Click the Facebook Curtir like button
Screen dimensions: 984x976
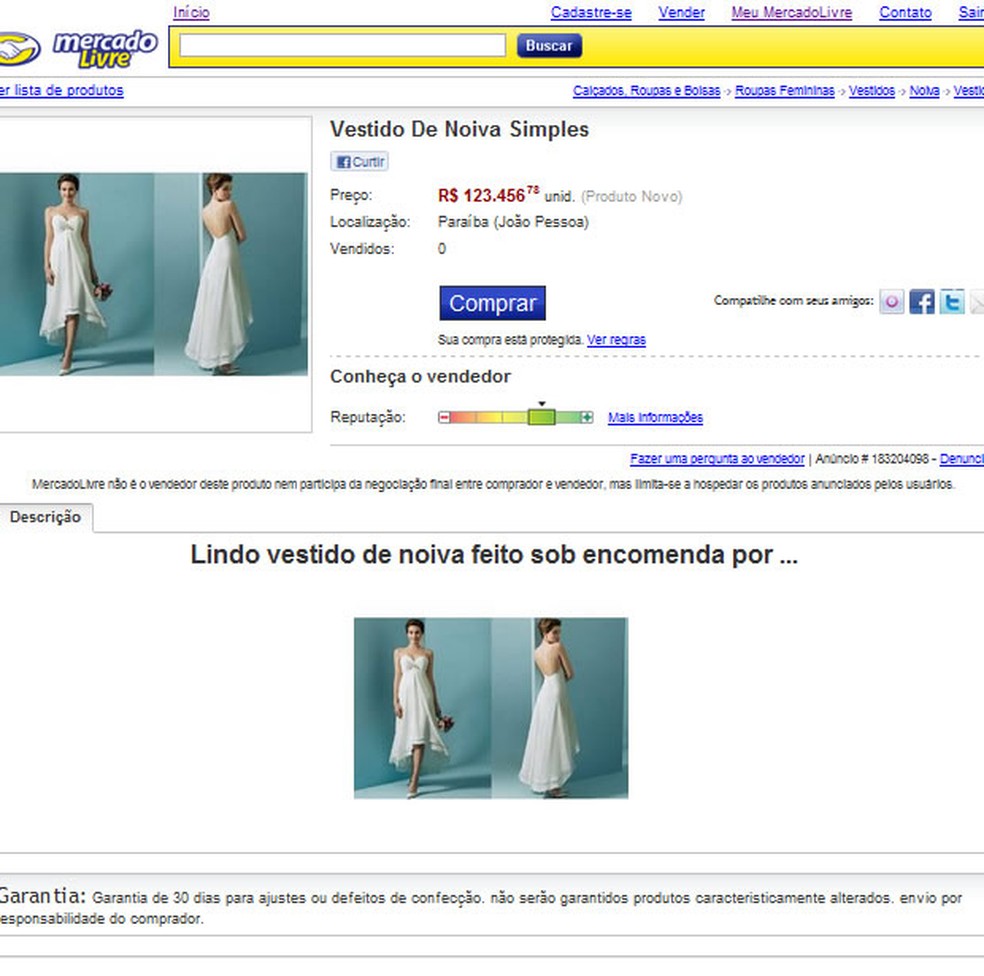[x=360, y=162]
